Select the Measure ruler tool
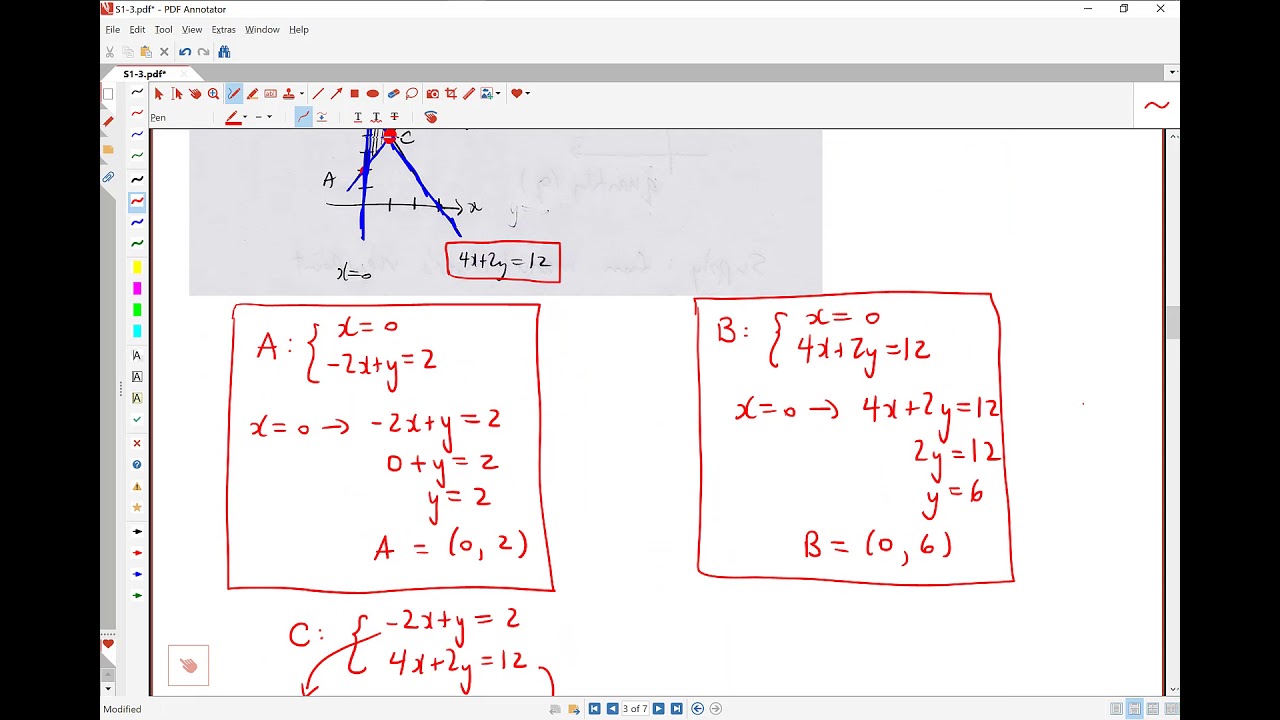1280x720 pixels. coord(469,93)
